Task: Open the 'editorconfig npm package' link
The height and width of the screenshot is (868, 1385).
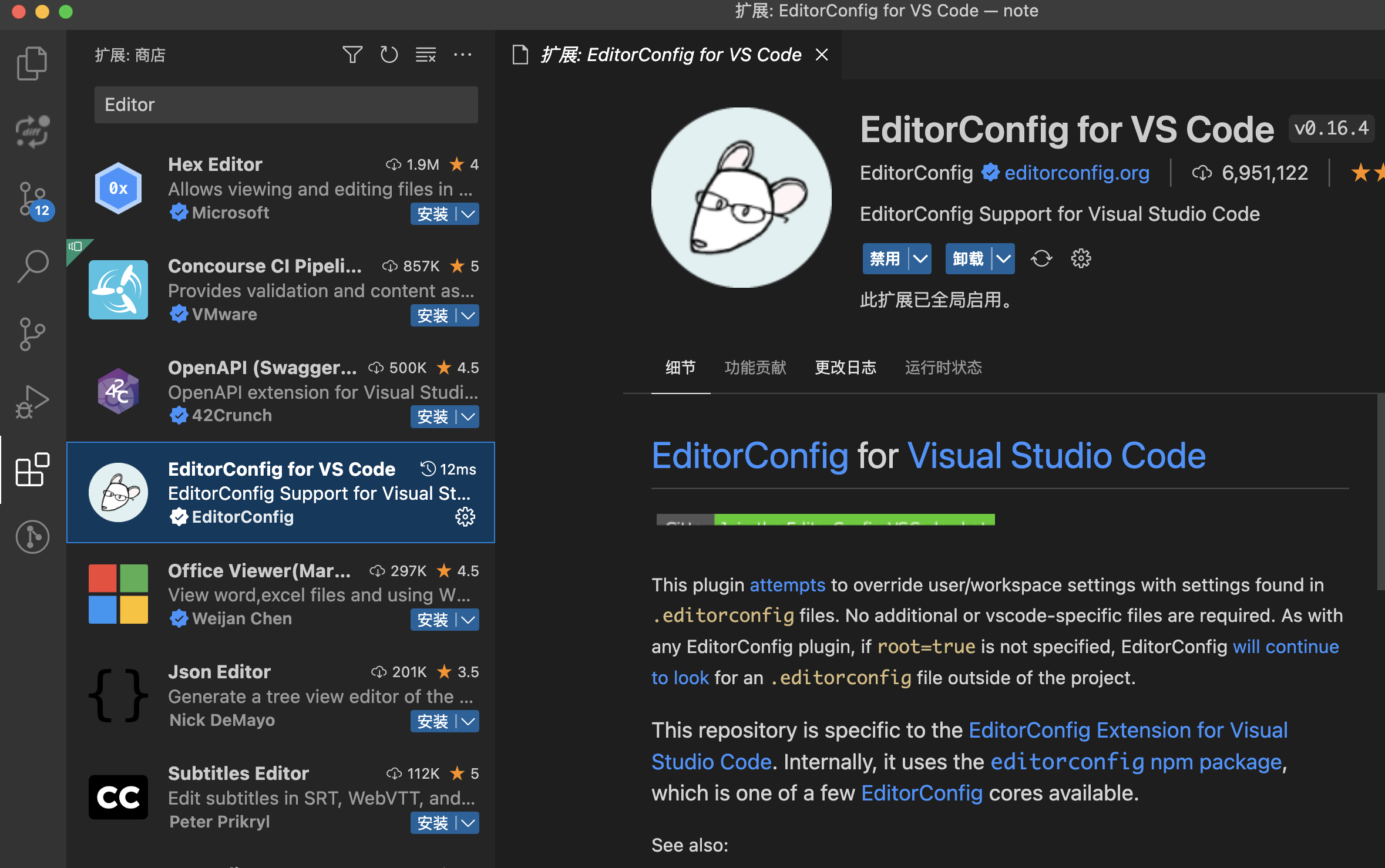Action: pyautogui.click(x=1137, y=762)
